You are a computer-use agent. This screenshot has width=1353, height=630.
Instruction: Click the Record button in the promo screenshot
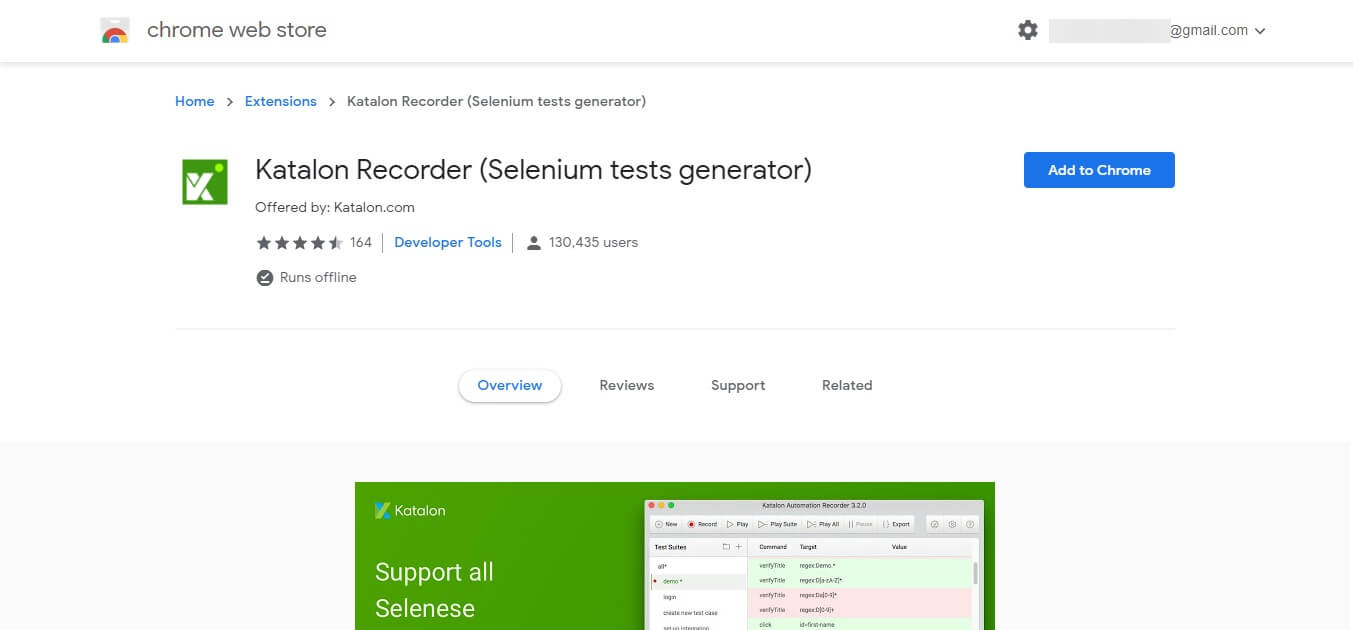(x=702, y=524)
